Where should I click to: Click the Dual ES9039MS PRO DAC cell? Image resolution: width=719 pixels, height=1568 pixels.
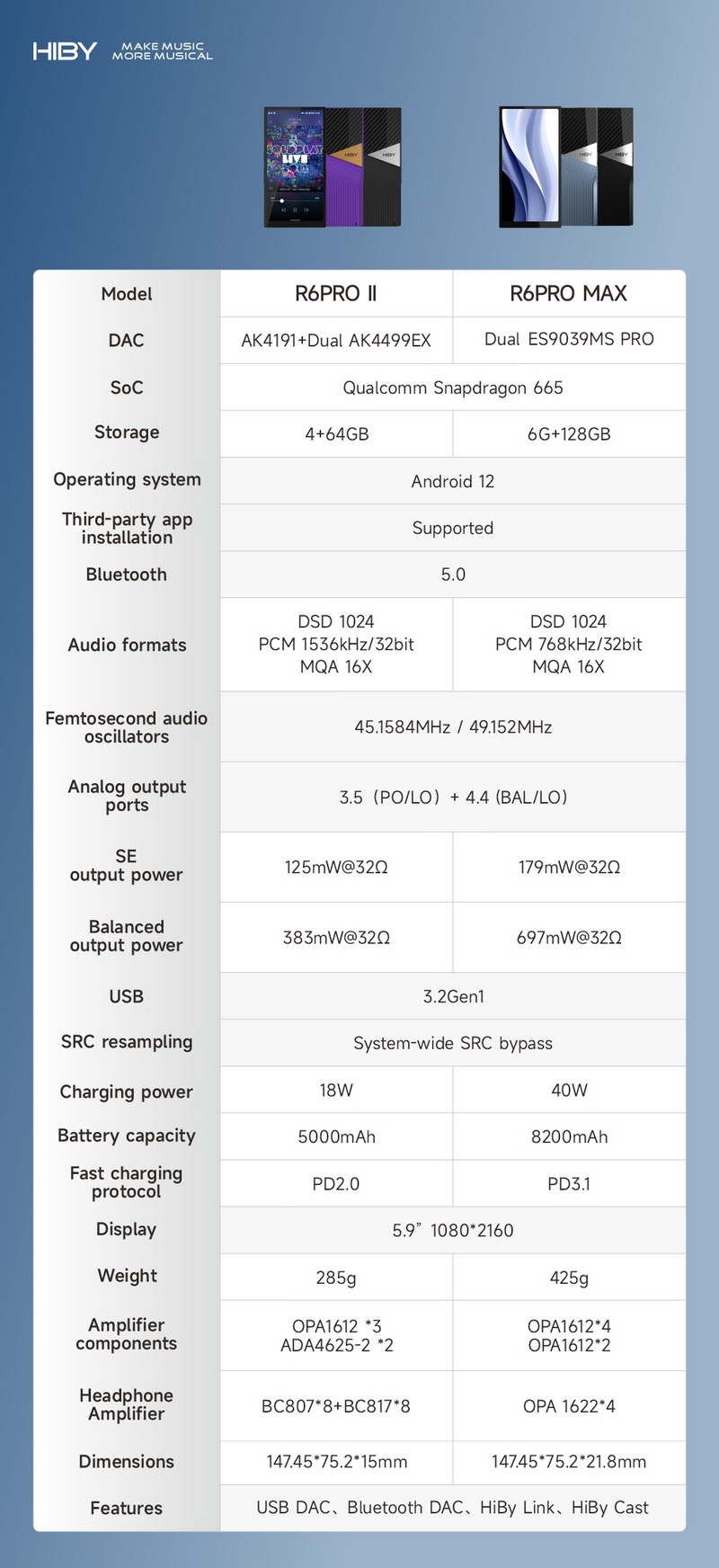click(569, 340)
